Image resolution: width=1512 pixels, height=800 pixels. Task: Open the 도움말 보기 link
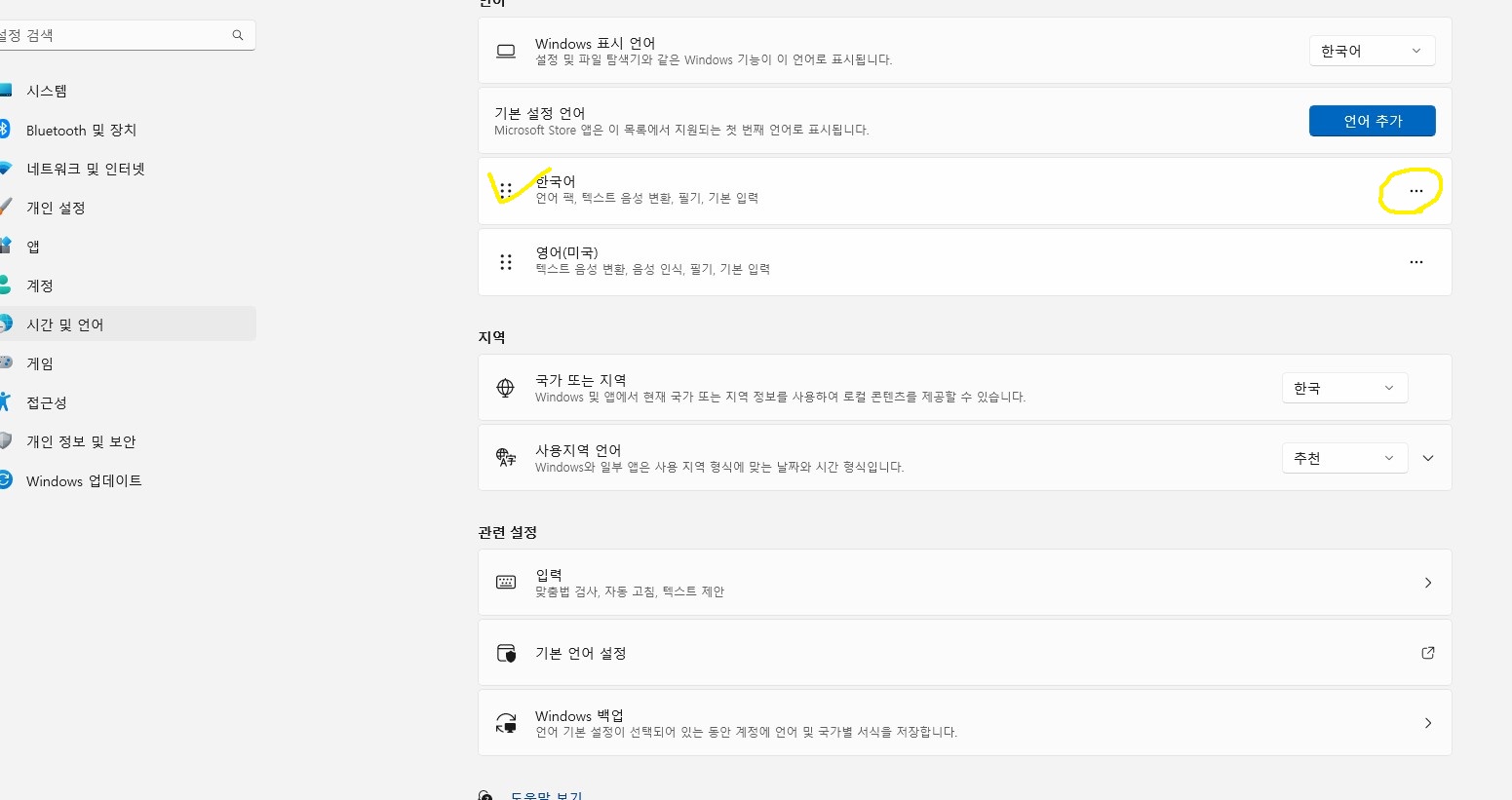546,795
